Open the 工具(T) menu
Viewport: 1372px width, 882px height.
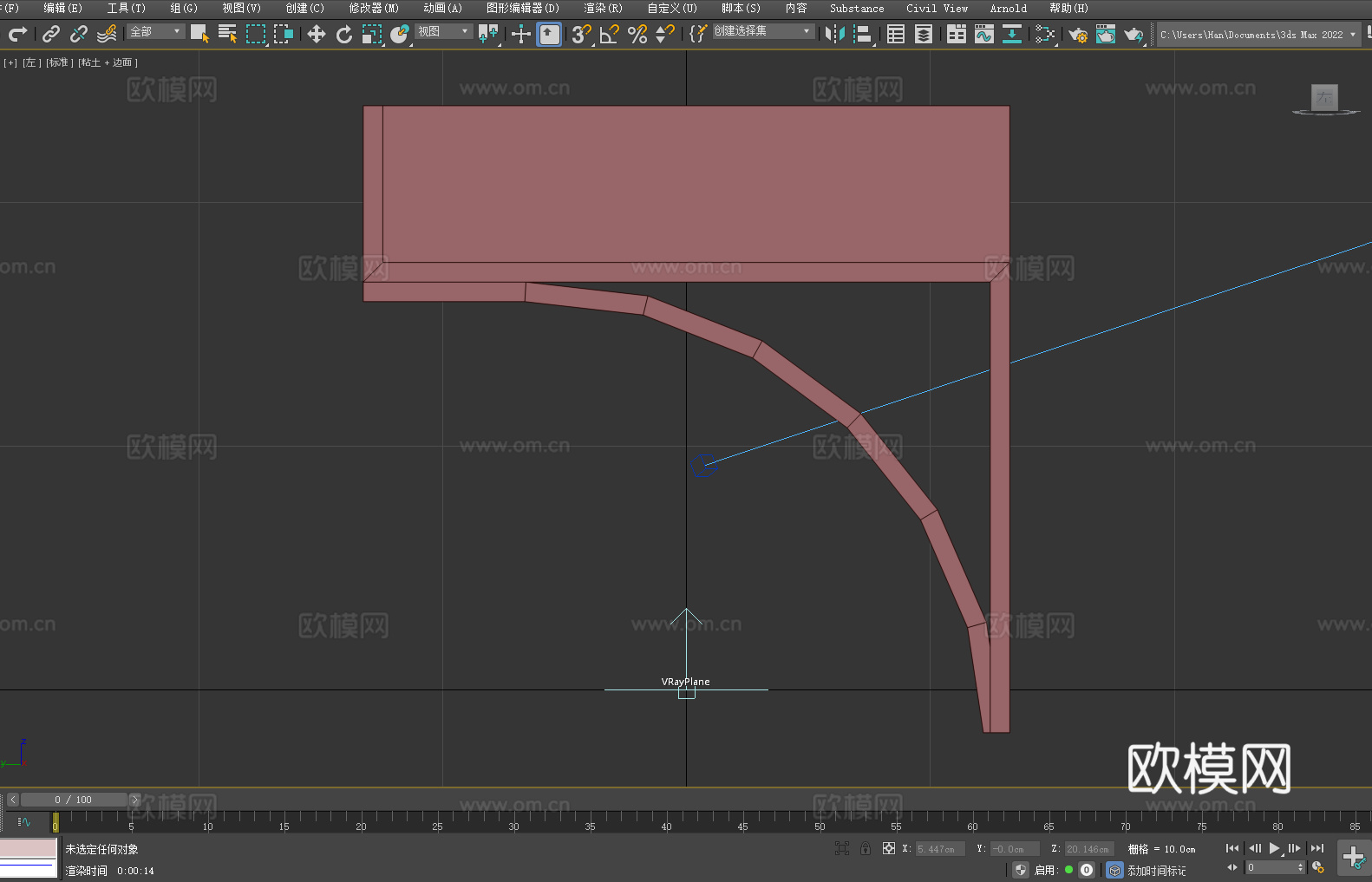click(x=126, y=8)
